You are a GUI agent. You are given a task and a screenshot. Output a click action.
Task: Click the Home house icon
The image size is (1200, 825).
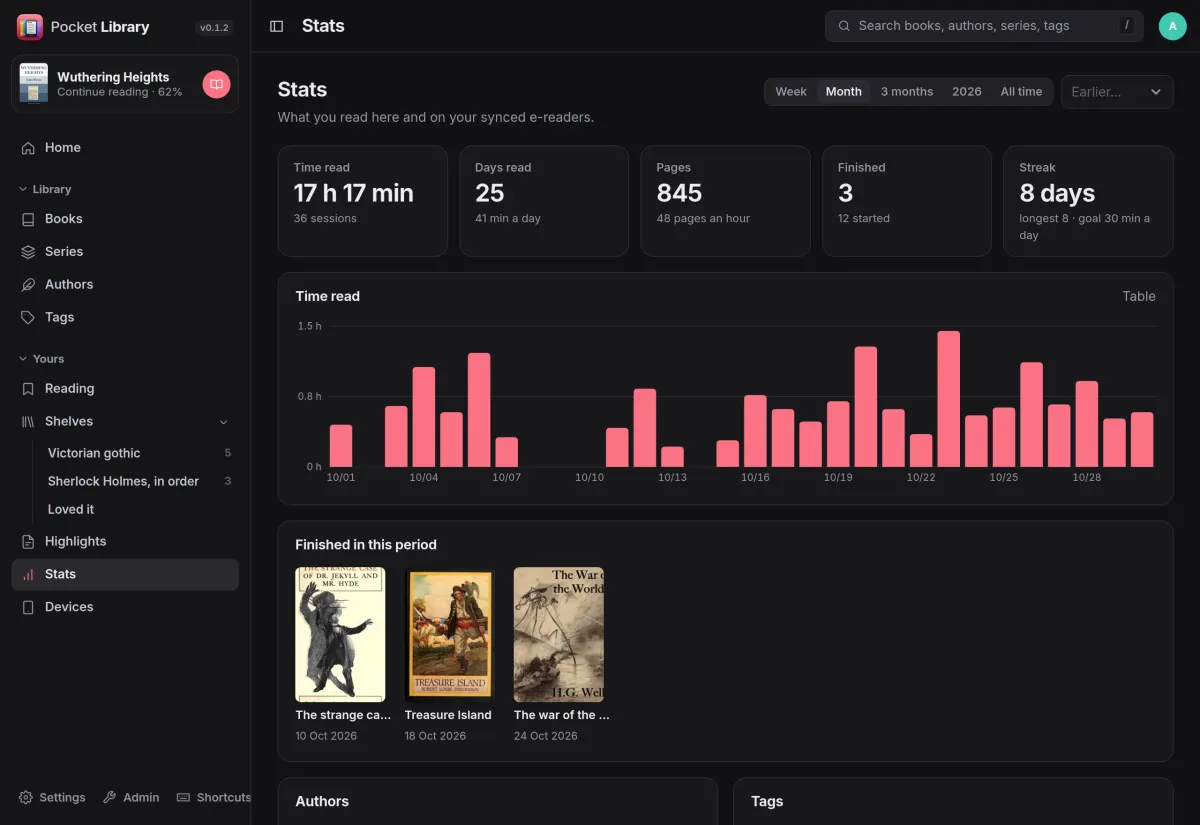tap(28, 147)
